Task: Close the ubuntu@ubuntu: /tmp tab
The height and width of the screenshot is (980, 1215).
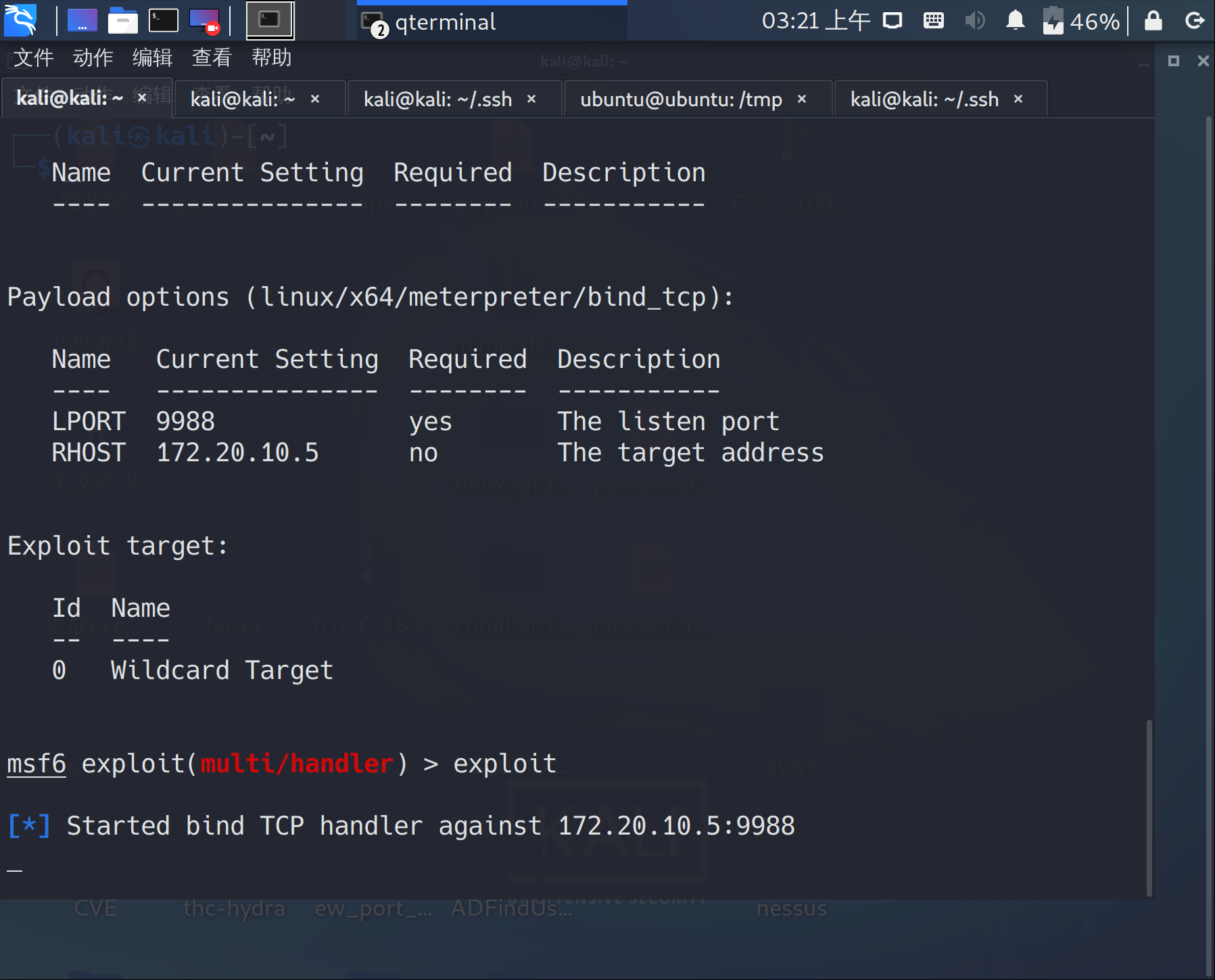Action: [x=802, y=99]
